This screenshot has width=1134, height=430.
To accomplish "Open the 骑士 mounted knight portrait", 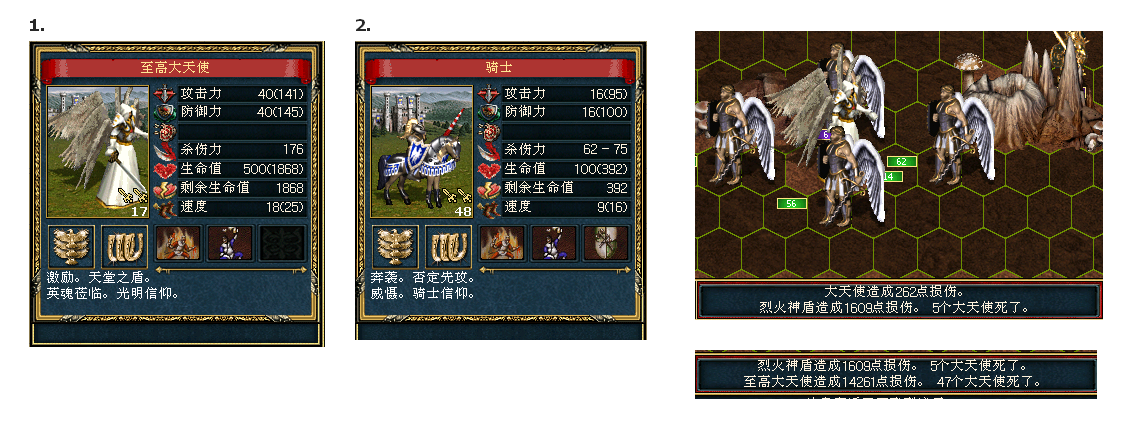I will coord(422,152).
